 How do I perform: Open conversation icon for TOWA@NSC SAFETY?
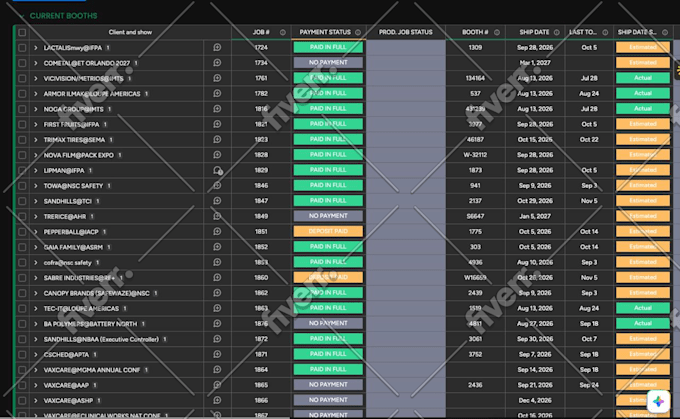217,186
